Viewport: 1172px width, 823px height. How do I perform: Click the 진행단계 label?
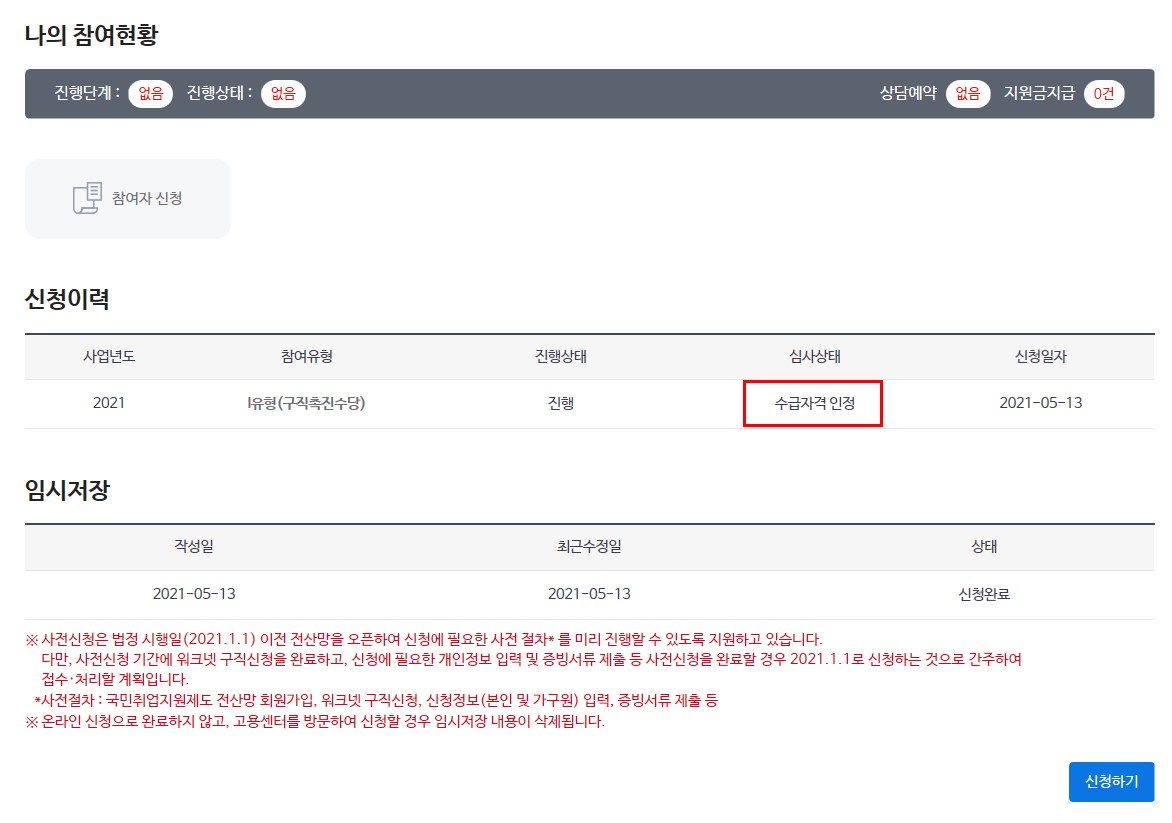point(87,93)
